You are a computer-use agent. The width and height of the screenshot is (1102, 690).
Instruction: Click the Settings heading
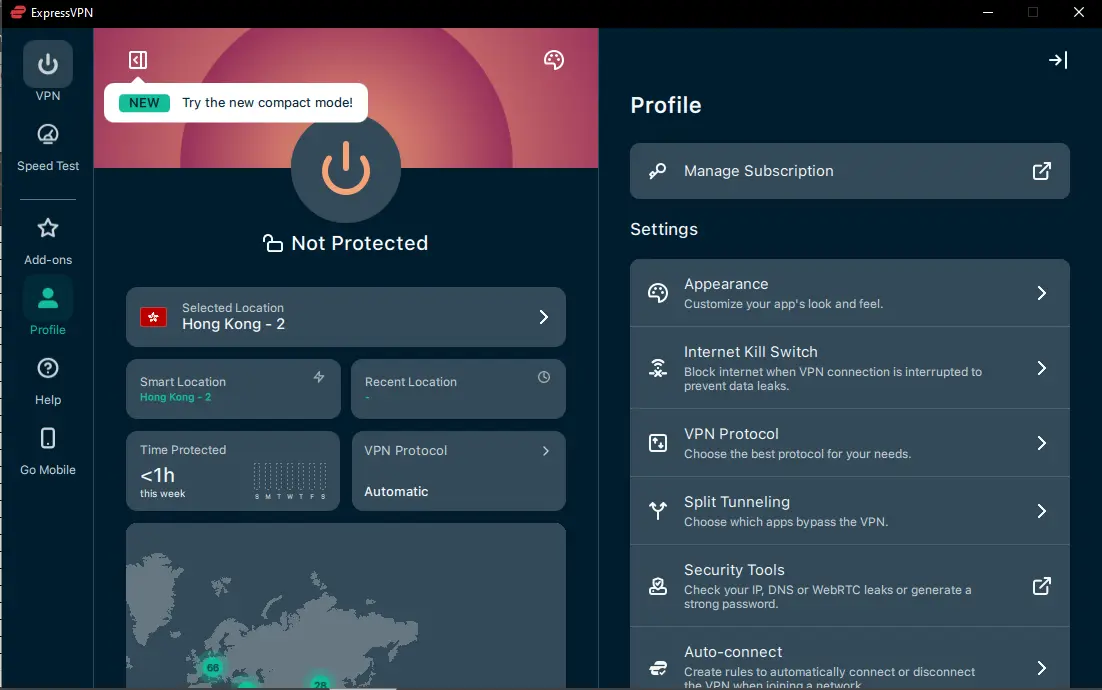click(664, 229)
